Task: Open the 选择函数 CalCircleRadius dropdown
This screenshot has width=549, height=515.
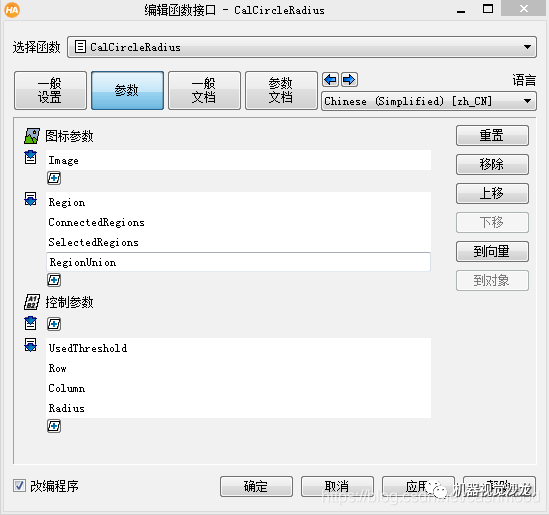Action: [301, 47]
